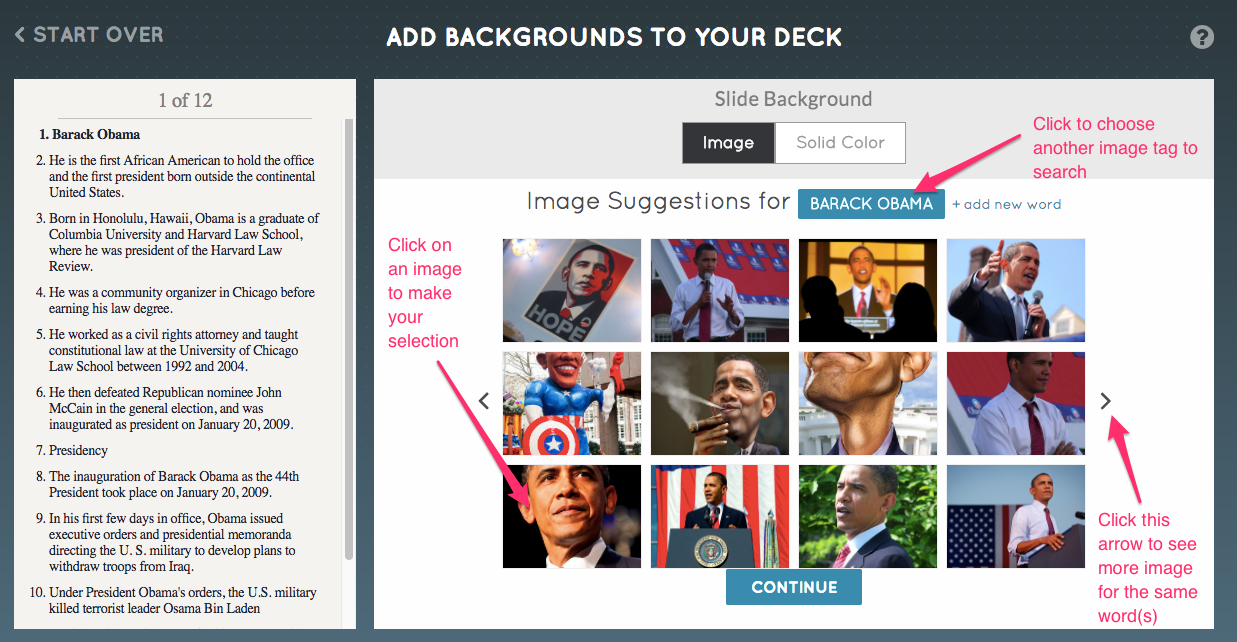1237x642 pixels.
Task: Show next page of image suggestions
Action: (1105, 401)
